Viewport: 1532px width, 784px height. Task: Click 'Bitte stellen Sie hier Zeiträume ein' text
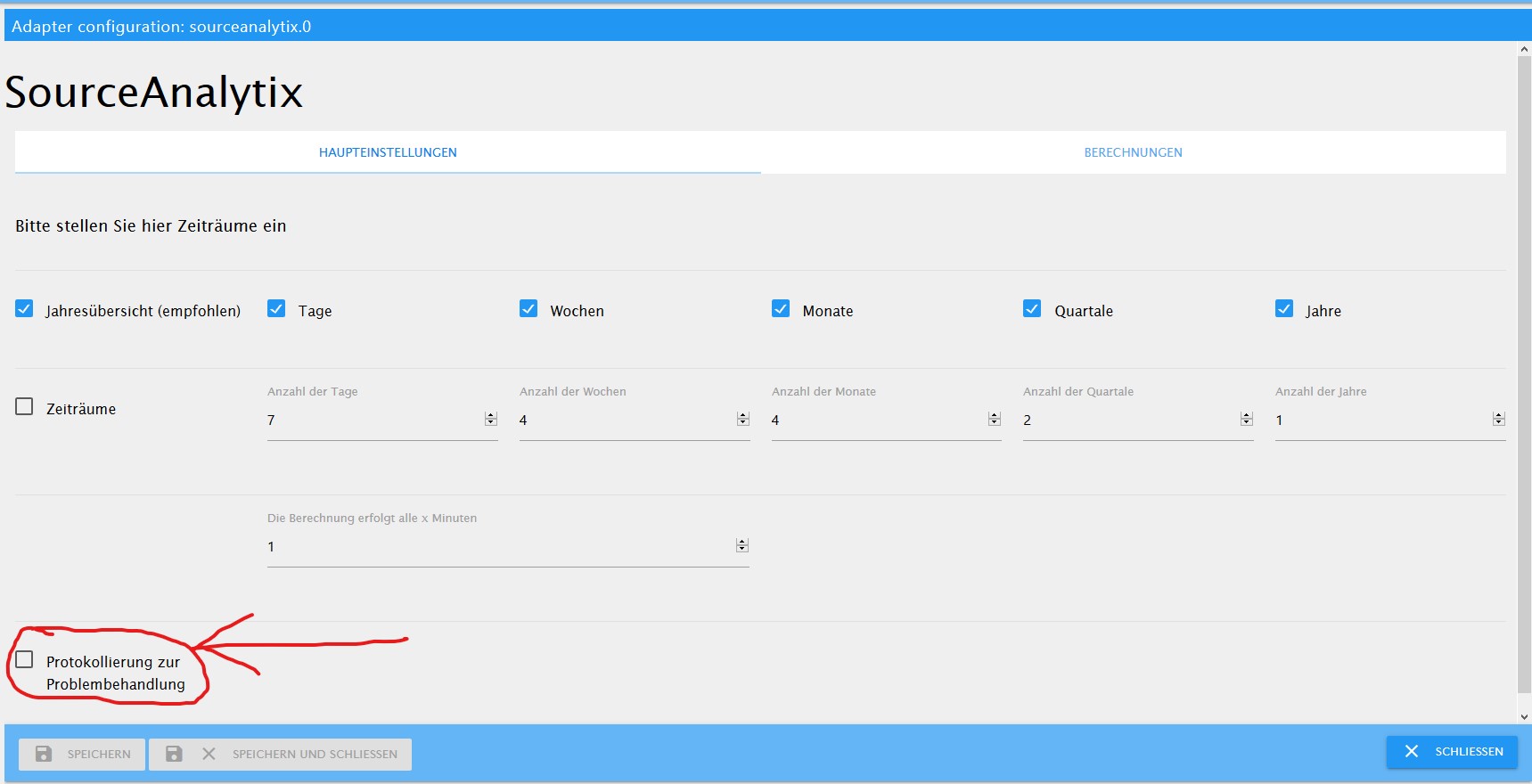pyautogui.click(x=151, y=225)
